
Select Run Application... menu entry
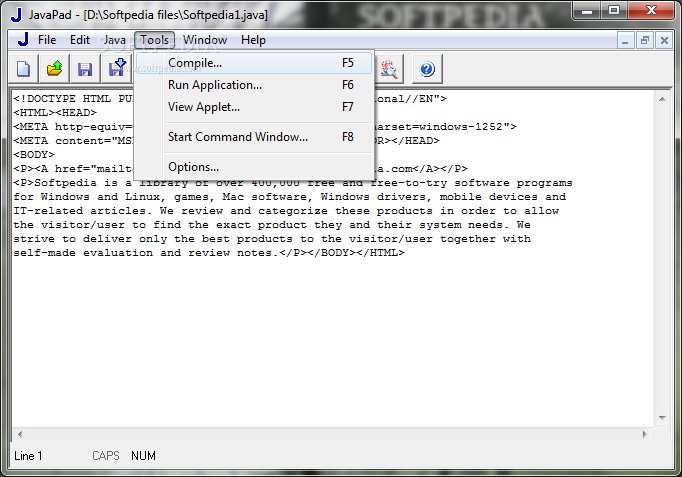point(254,85)
